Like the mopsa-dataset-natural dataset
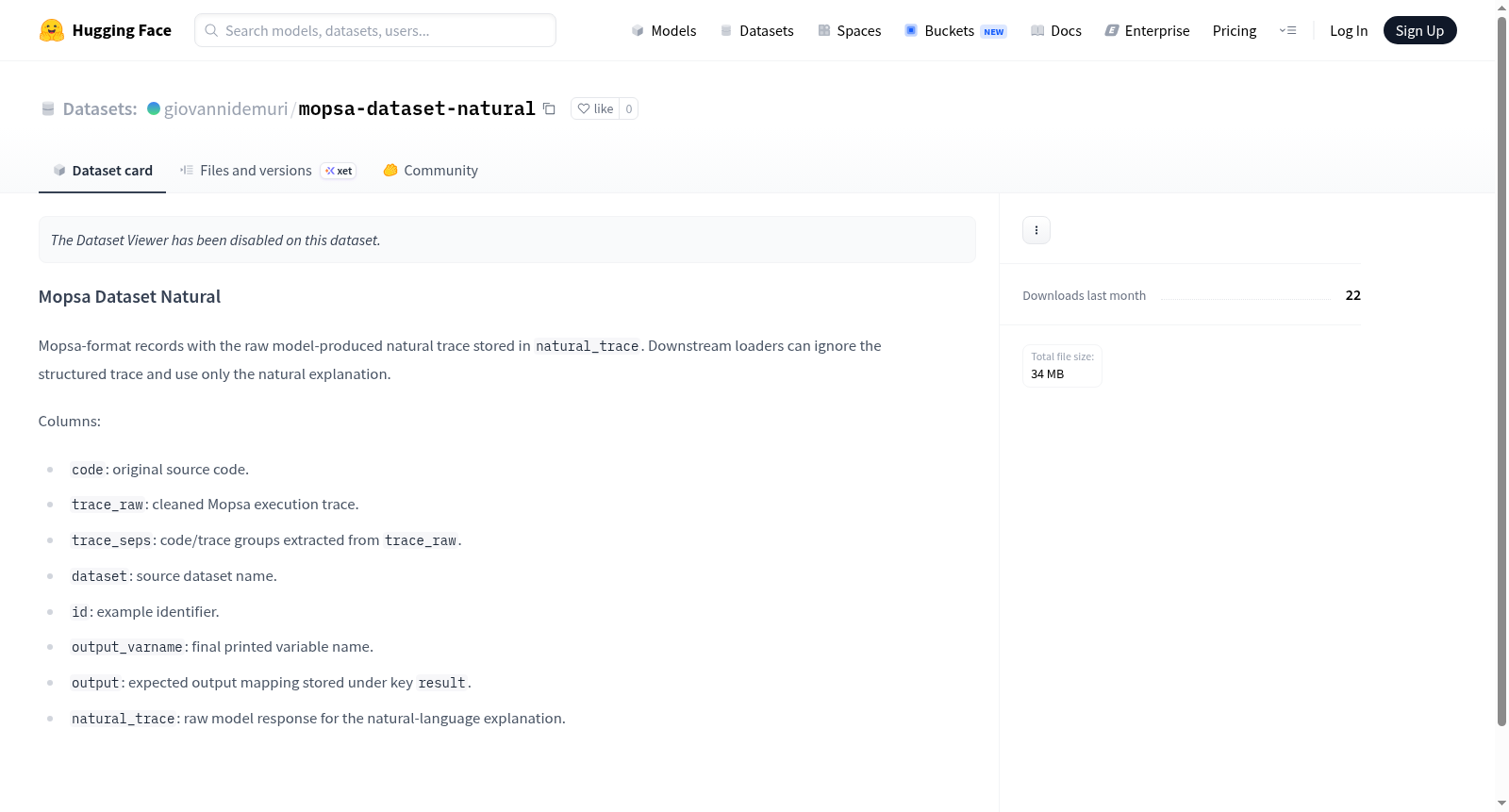The image size is (1509, 812). tap(595, 108)
